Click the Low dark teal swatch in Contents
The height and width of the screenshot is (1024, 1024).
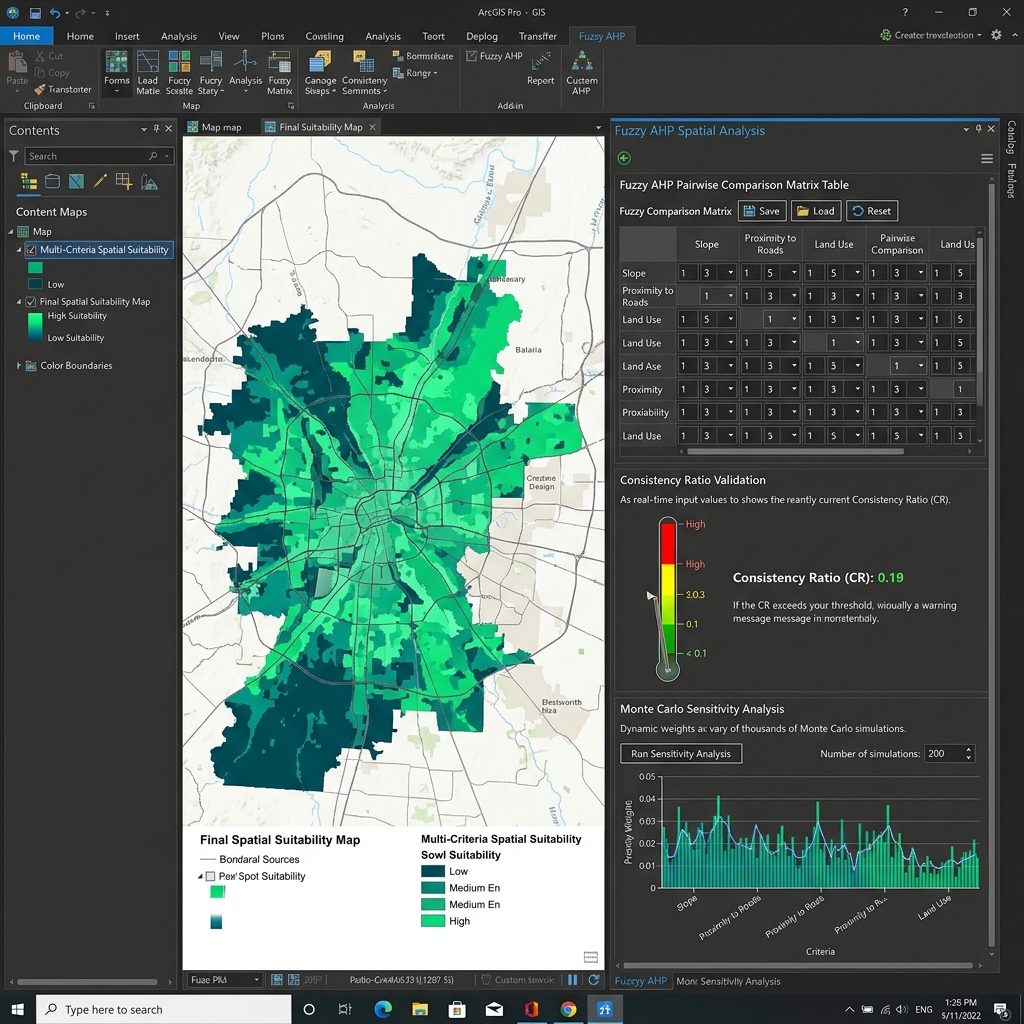click(x=35, y=284)
